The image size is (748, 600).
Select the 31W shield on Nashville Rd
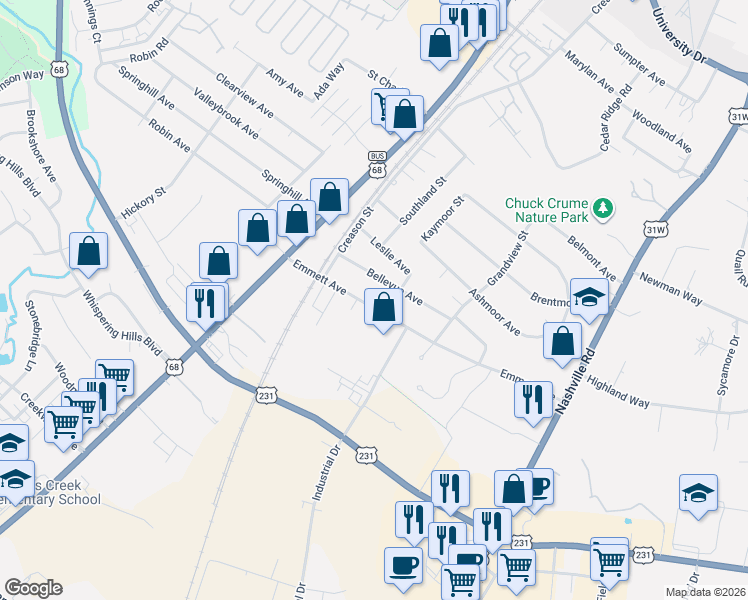655,230
